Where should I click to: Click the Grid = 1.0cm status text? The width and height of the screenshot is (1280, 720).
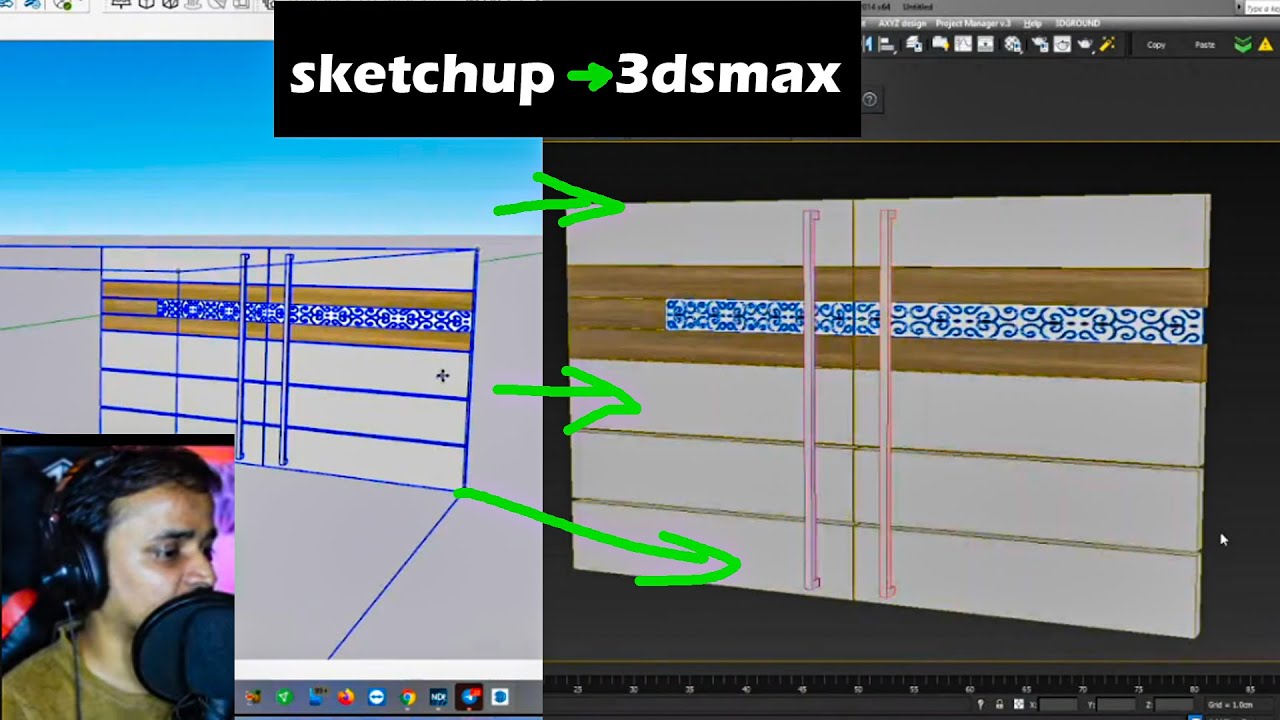click(x=1230, y=705)
